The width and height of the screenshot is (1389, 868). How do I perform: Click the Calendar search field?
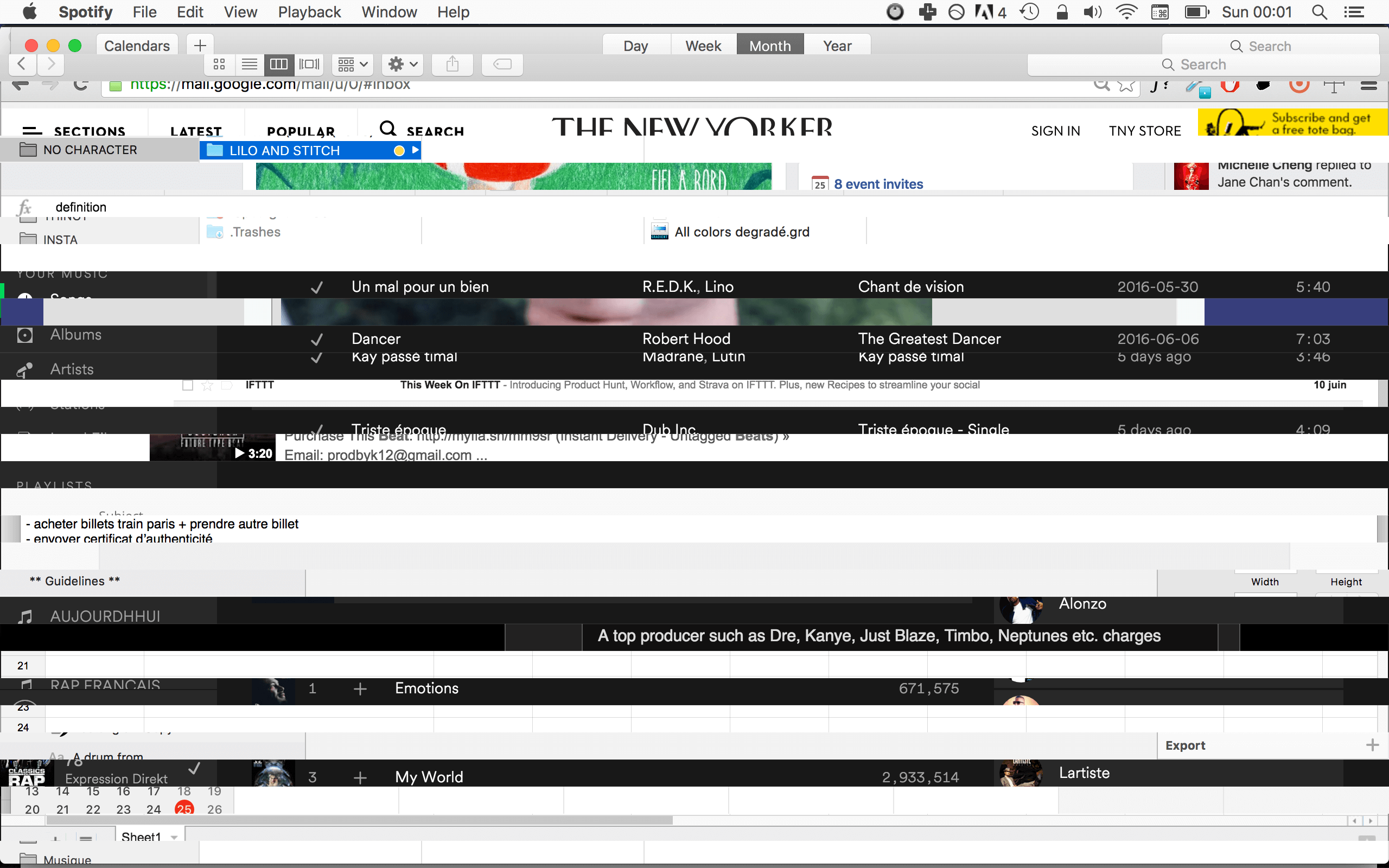[1271, 46]
